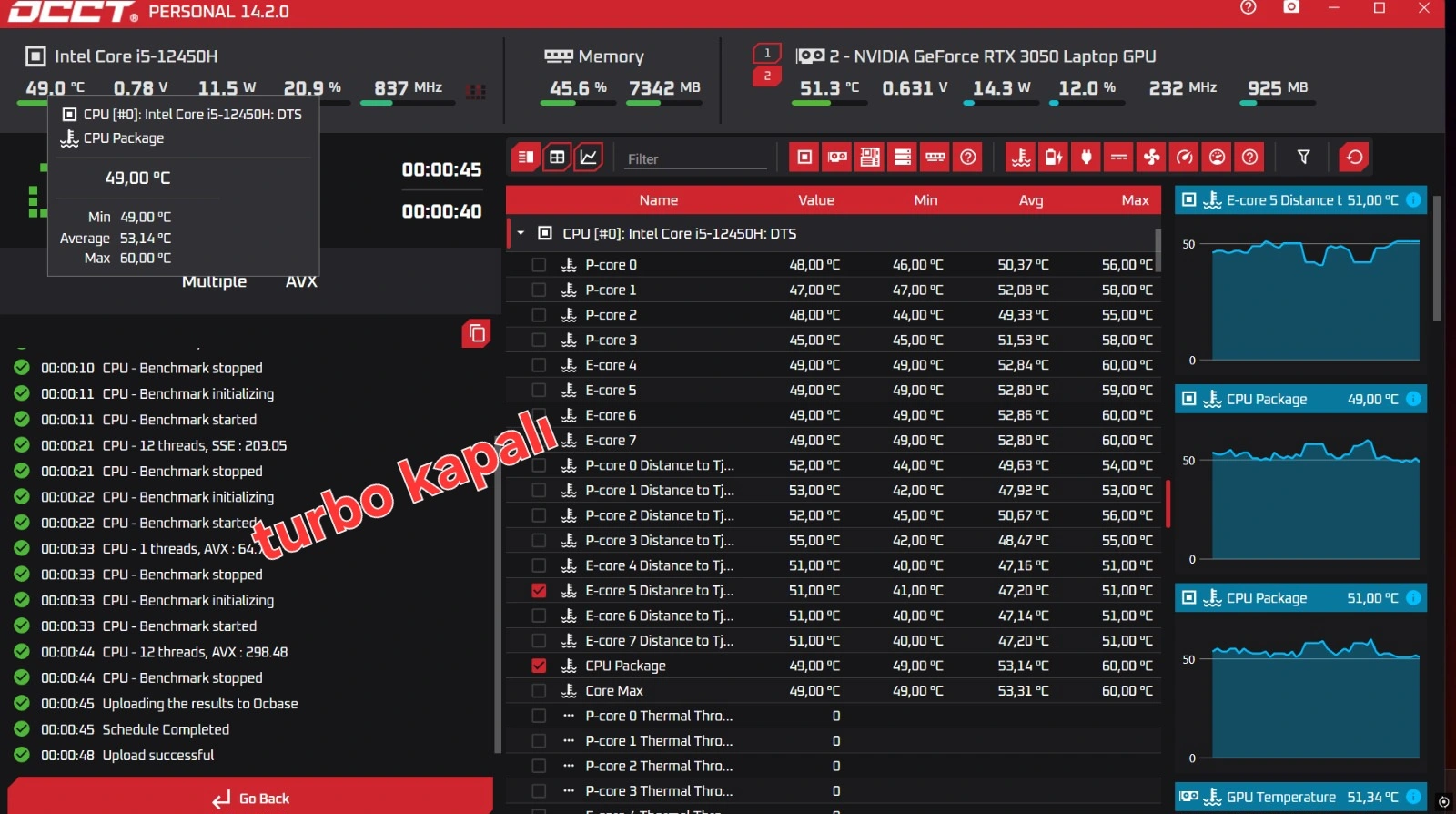This screenshot has height=814, width=1456.
Task: Filter by fan sensor type
Action: [x=1152, y=158]
